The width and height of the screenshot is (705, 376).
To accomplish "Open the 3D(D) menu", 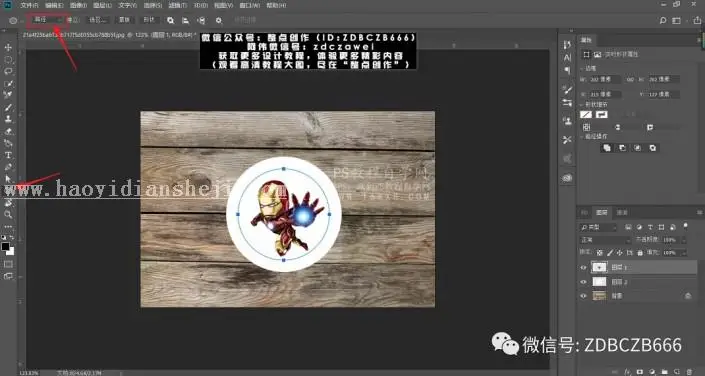I will coord(201,5).
